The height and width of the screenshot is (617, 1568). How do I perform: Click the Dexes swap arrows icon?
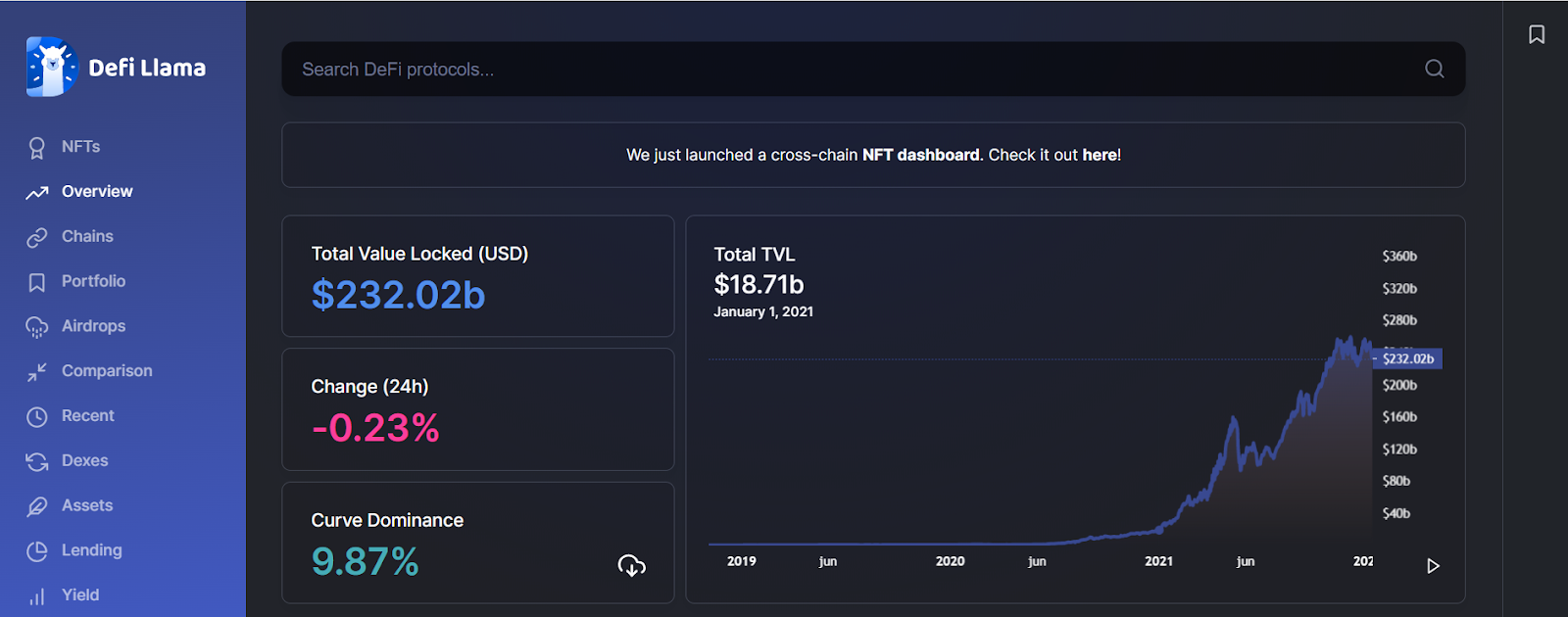pos(37,461)
